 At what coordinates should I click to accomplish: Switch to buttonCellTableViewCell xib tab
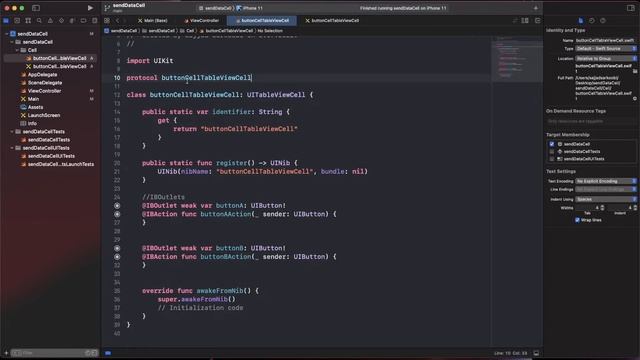pyautogui.click(x=332, y=20)
